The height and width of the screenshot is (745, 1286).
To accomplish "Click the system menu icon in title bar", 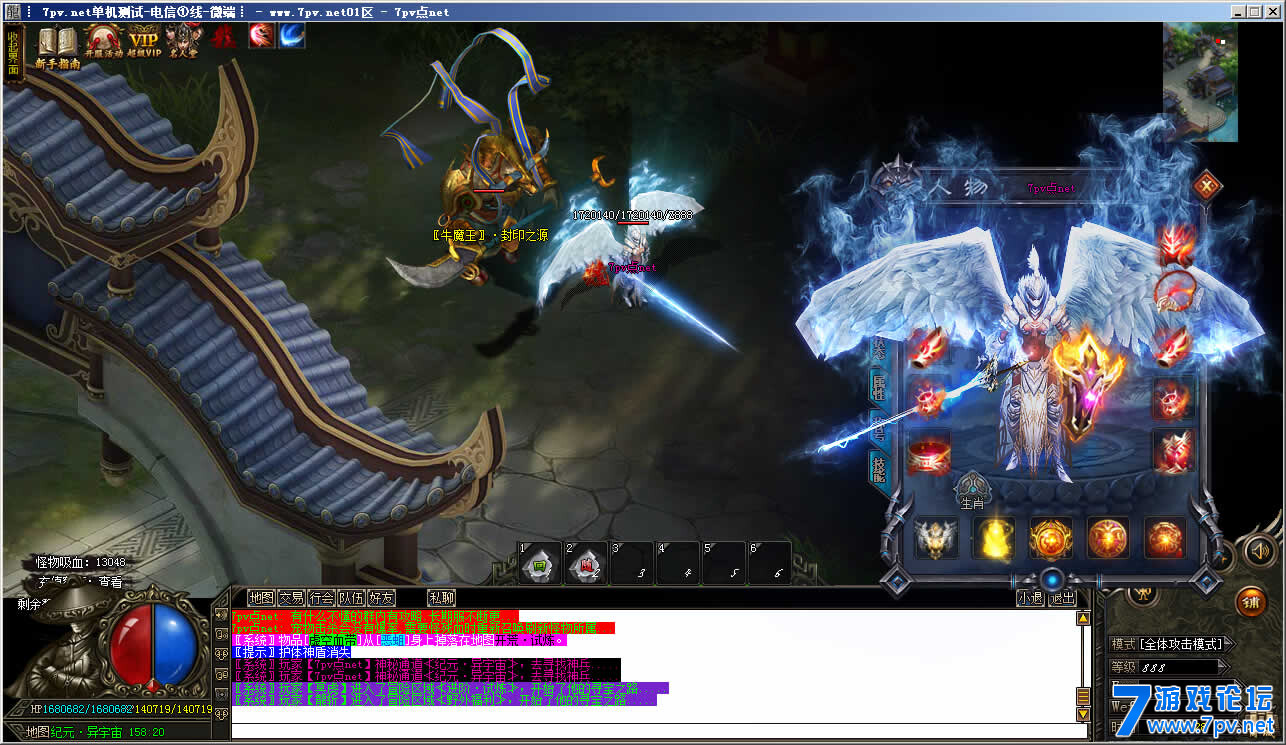I will [12, 12].
